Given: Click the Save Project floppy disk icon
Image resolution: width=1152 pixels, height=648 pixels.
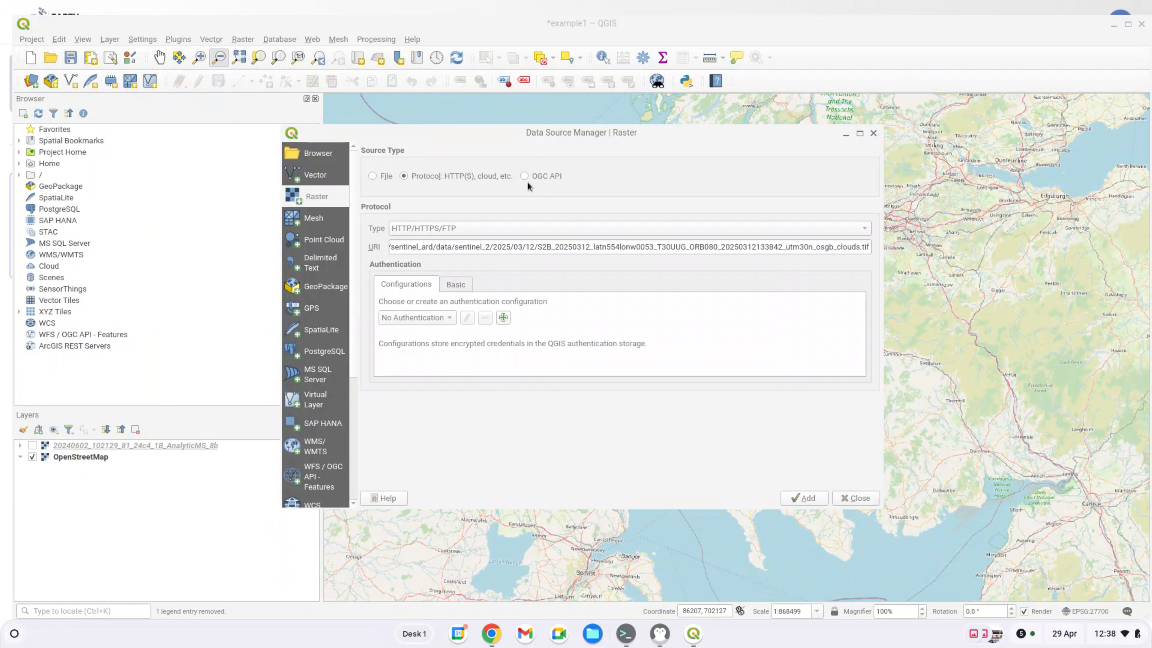Looking at the screenshot, I should 70,58.
